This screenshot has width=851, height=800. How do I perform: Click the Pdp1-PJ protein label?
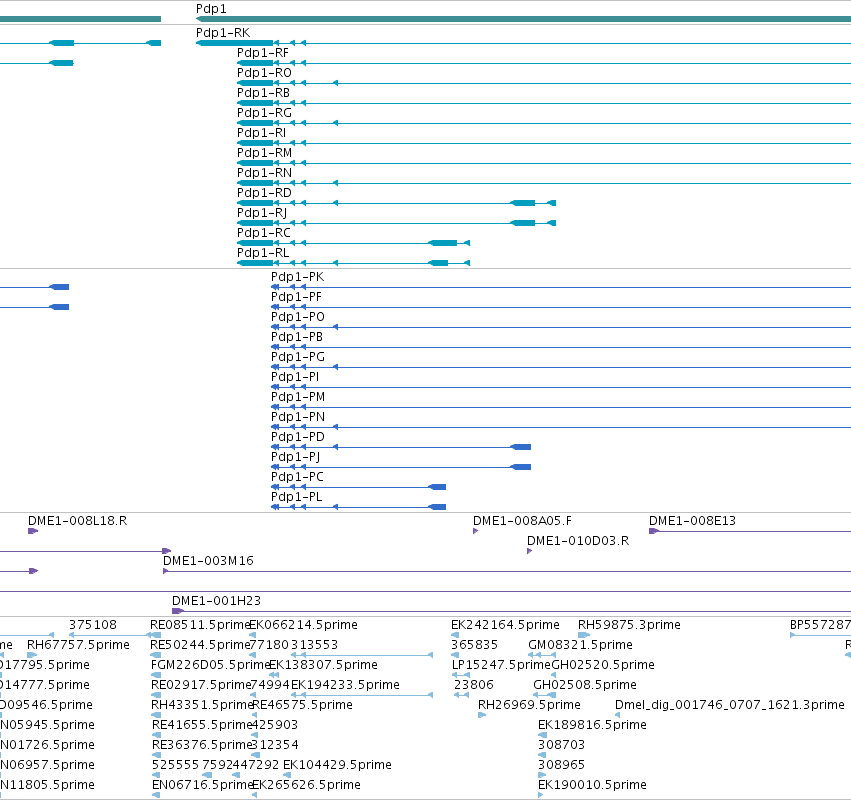(x=295, y=457)
